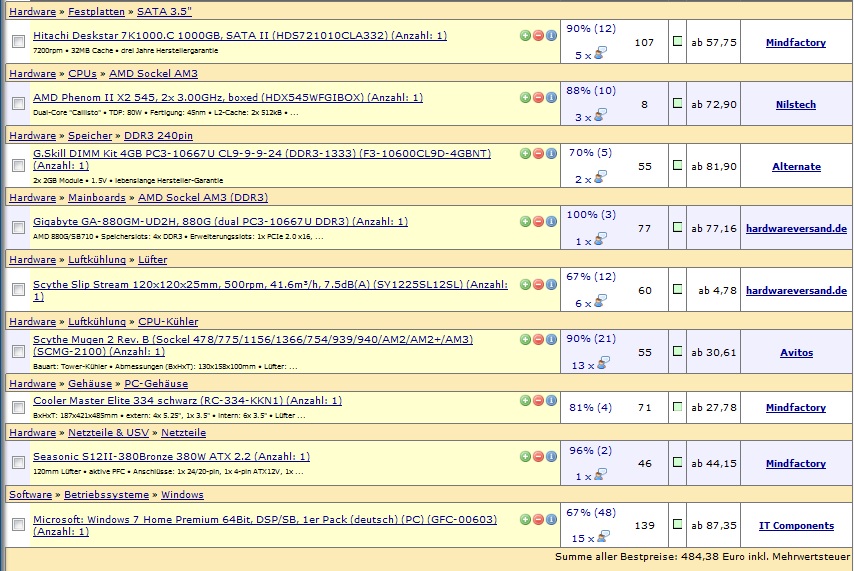
Task: Click green plus icon for Scythe Mugen 2
Action: pos(525,339)
